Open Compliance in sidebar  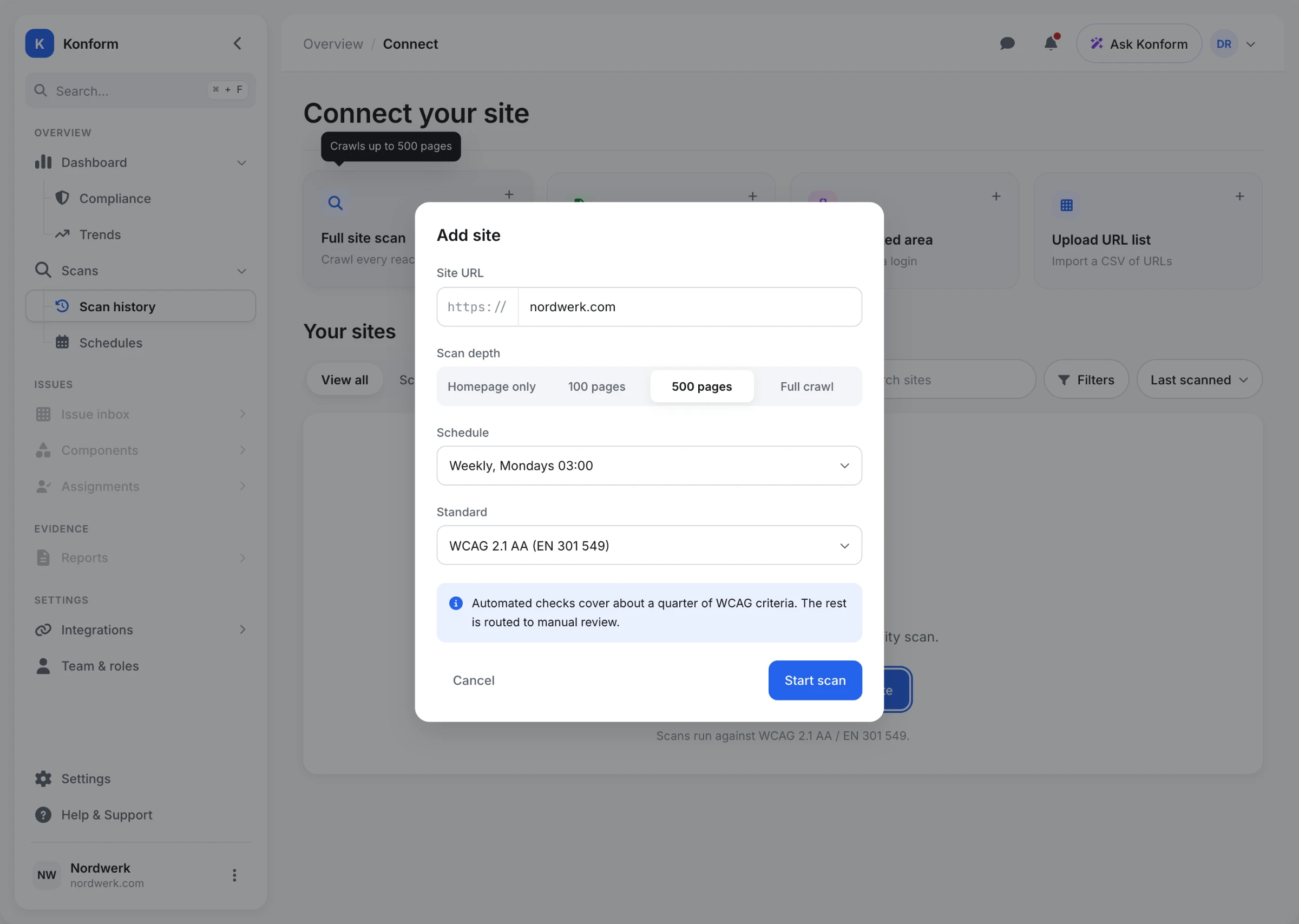coord(141,198)
